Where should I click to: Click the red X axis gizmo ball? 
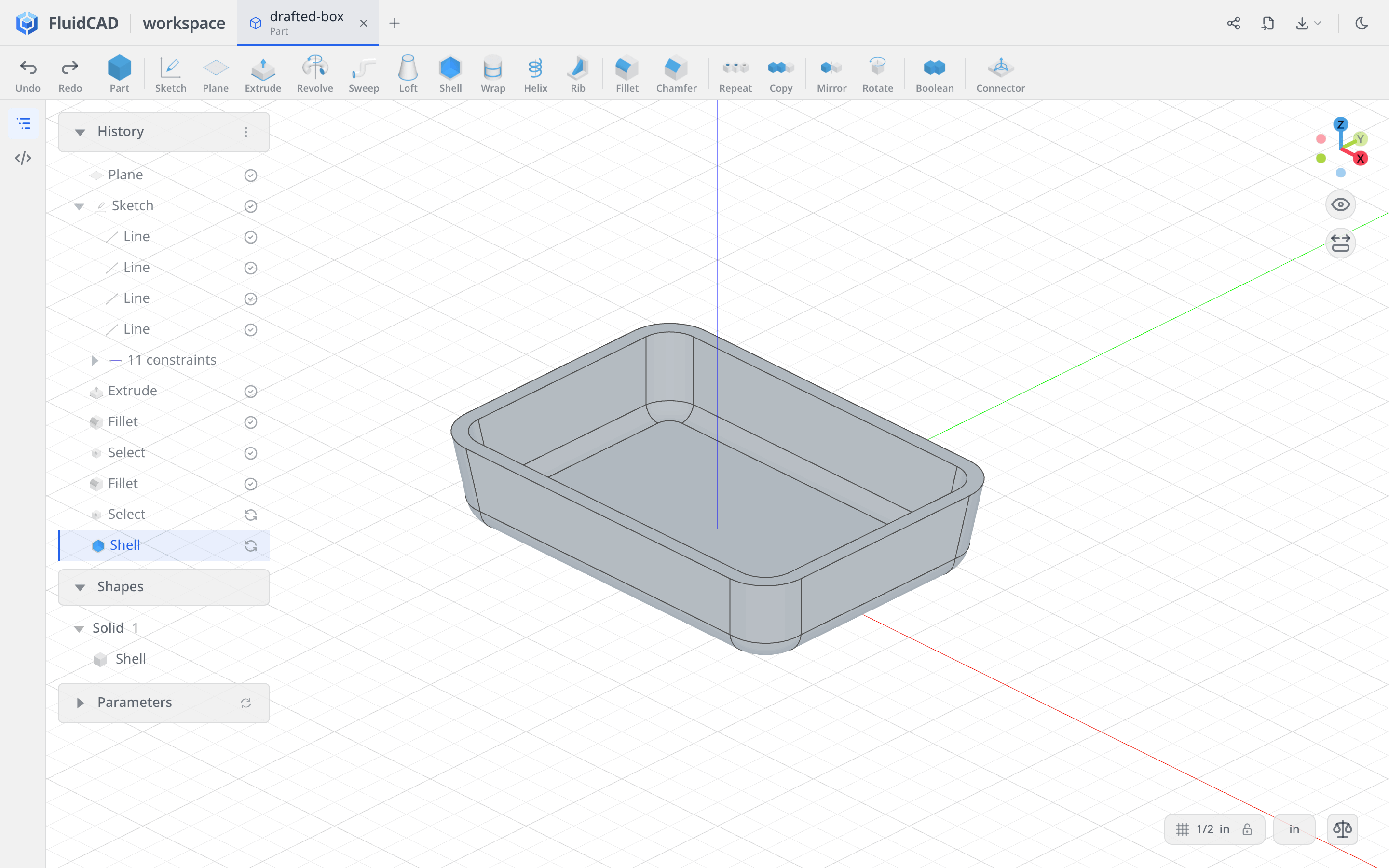pos(1360,159)
